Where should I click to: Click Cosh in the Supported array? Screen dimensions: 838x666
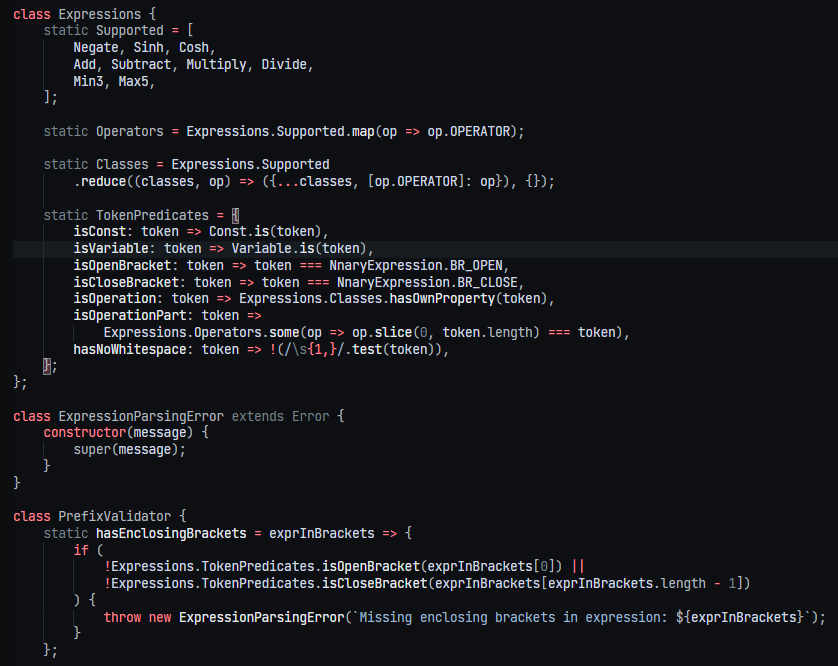pyautogui.click(x=193, y=48)
